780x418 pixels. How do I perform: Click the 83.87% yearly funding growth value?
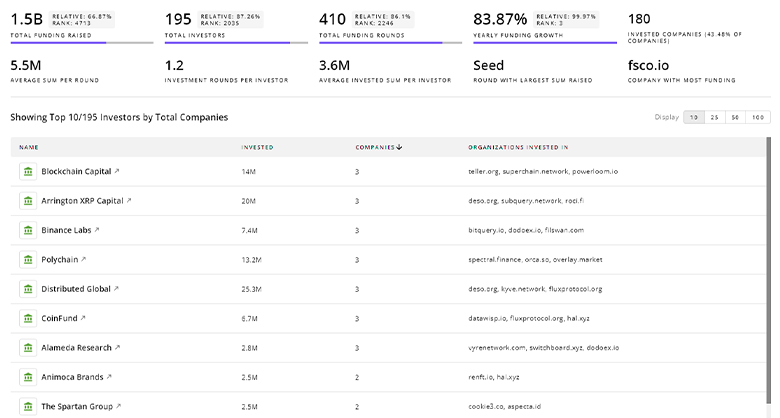point(500,19)
